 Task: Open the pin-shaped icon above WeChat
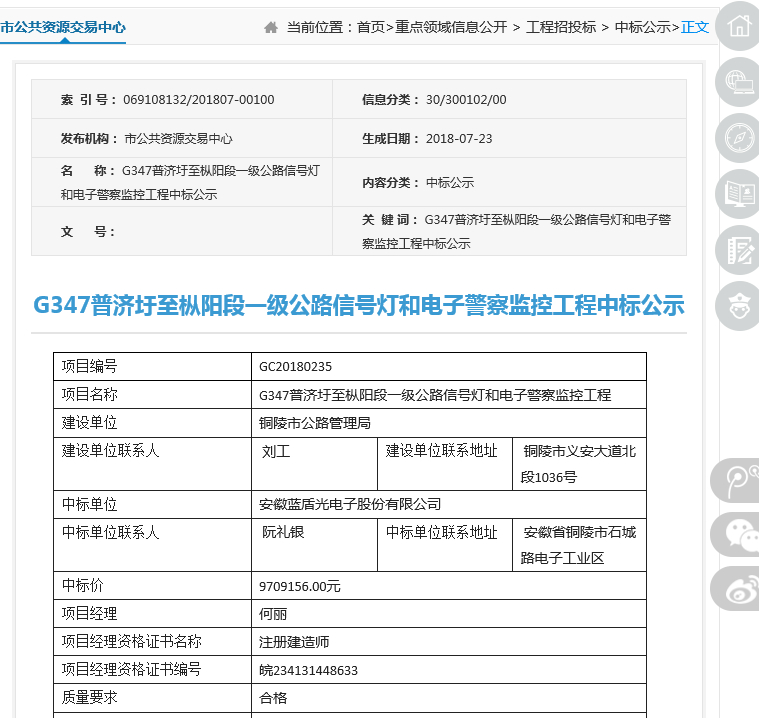click(736, 480)
